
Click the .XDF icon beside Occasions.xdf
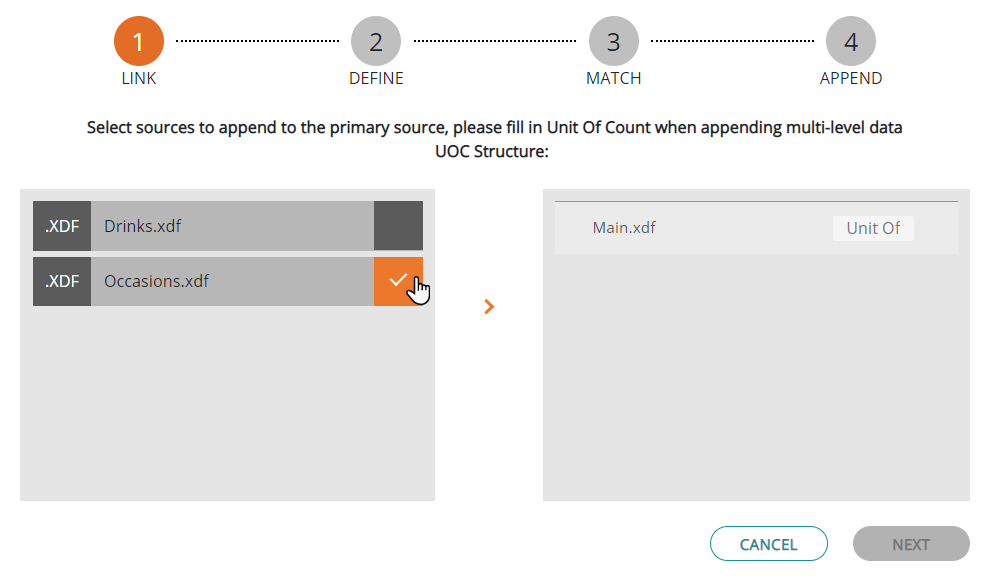[61, 281]
